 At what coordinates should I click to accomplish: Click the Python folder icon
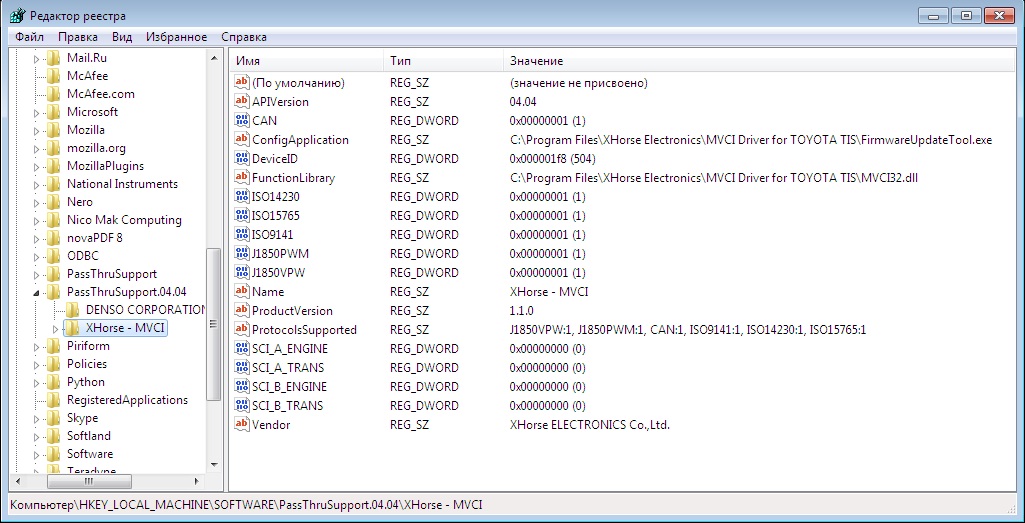pos(54,382)
